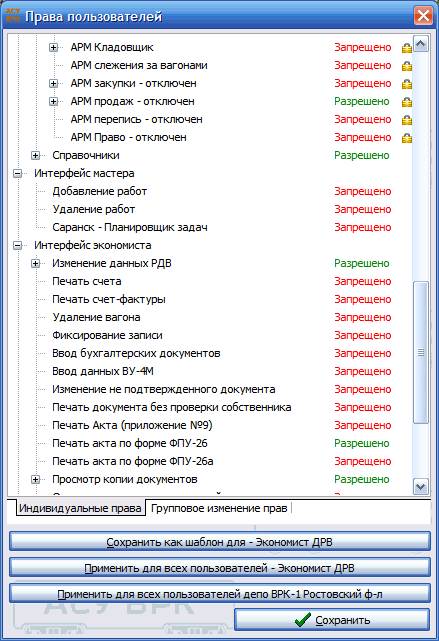
Task: Expand the Справочники tree node
Action: point(36,155)
